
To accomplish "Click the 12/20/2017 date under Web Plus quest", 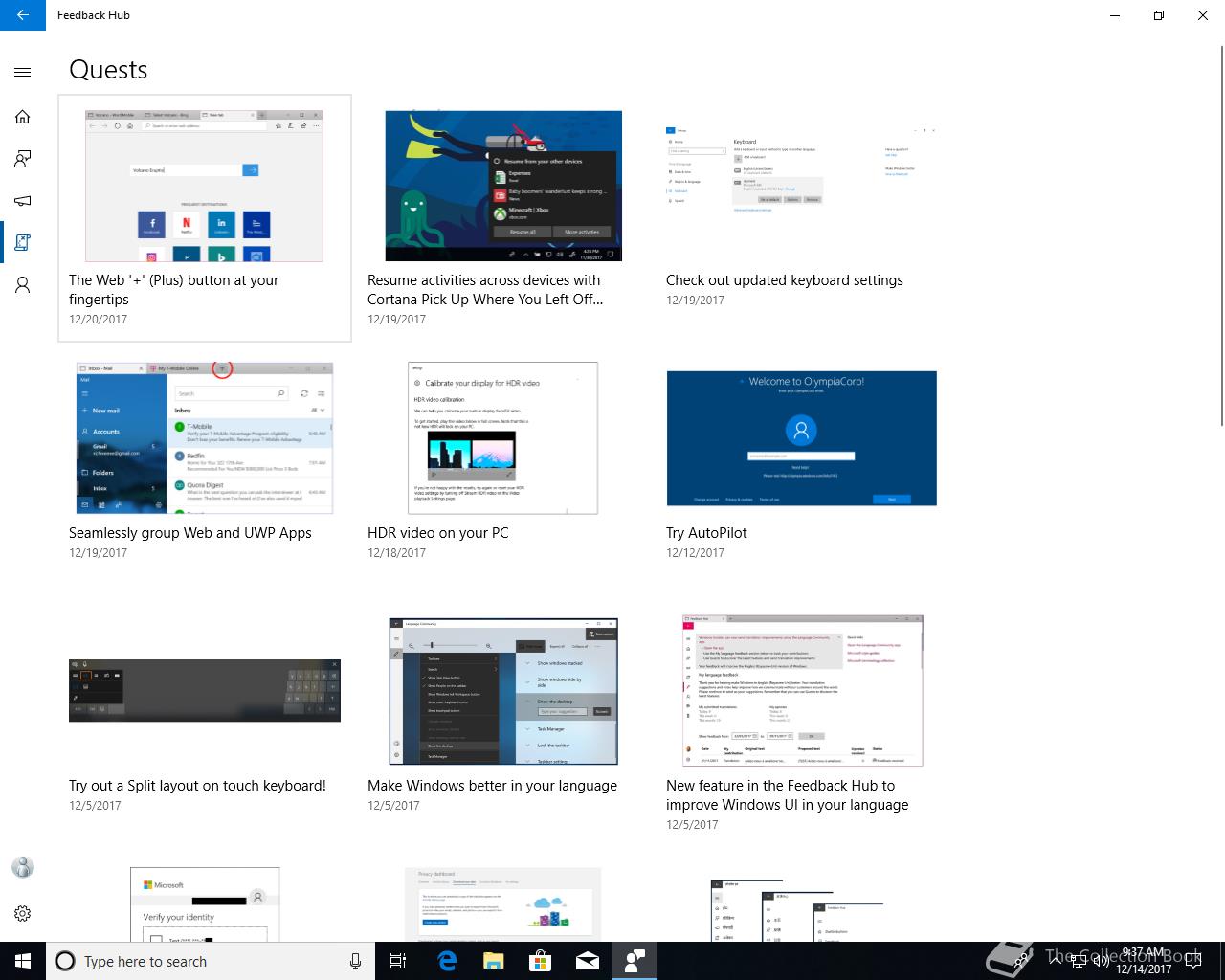I will [98, 320].
